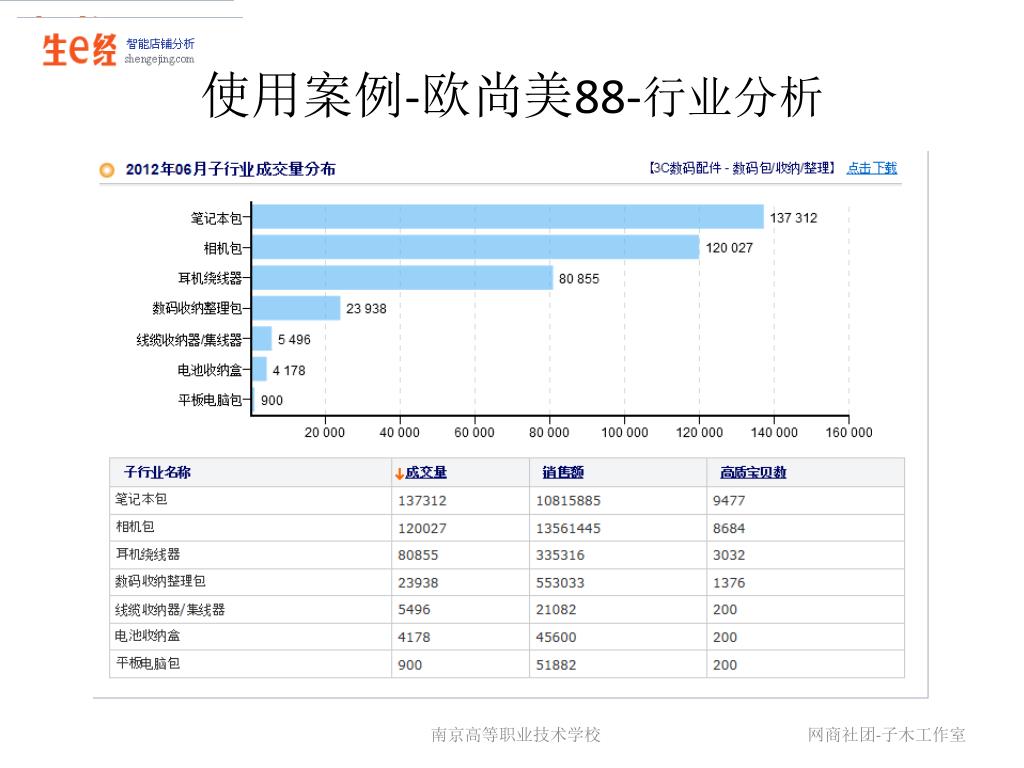The height and width of the screenshot is (768, 1024).
Task: Click chart axis label 相机包
Action: [x=223, y=248]
